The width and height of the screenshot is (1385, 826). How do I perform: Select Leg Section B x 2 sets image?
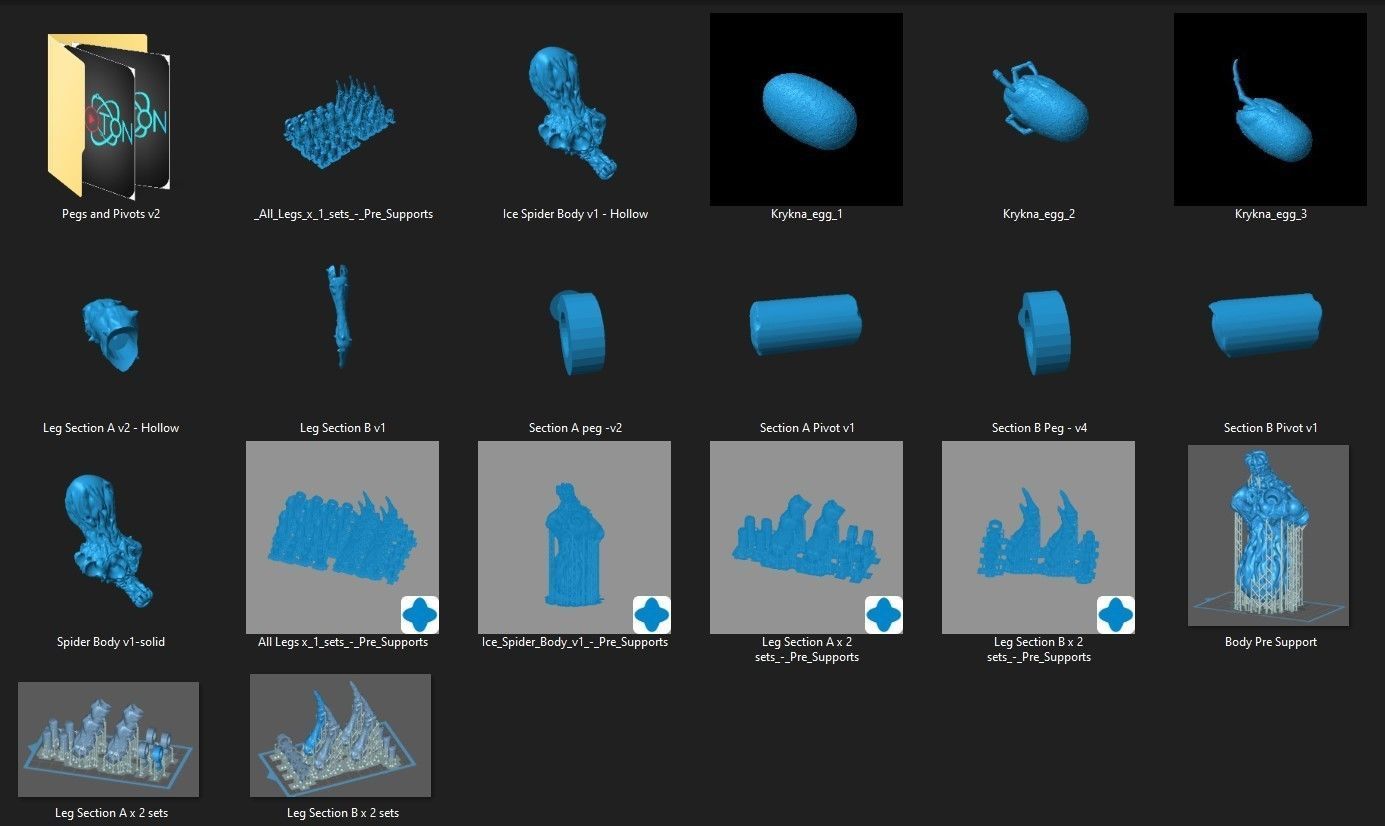pos(340,735)
